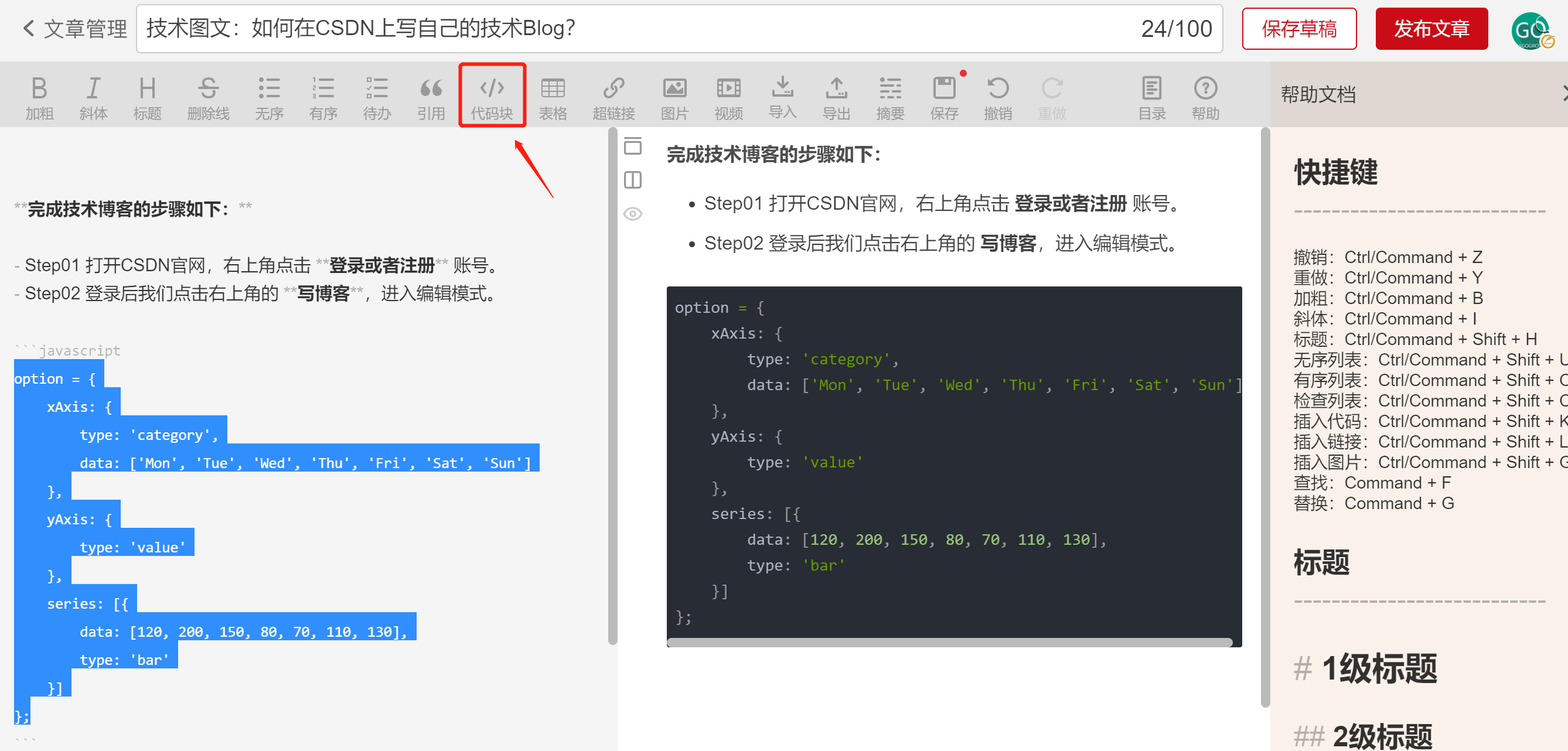Click '加粗: Ctrl/Command + B' line
The width and height of the screenshot is (1568, 751).
(1388, 298)
